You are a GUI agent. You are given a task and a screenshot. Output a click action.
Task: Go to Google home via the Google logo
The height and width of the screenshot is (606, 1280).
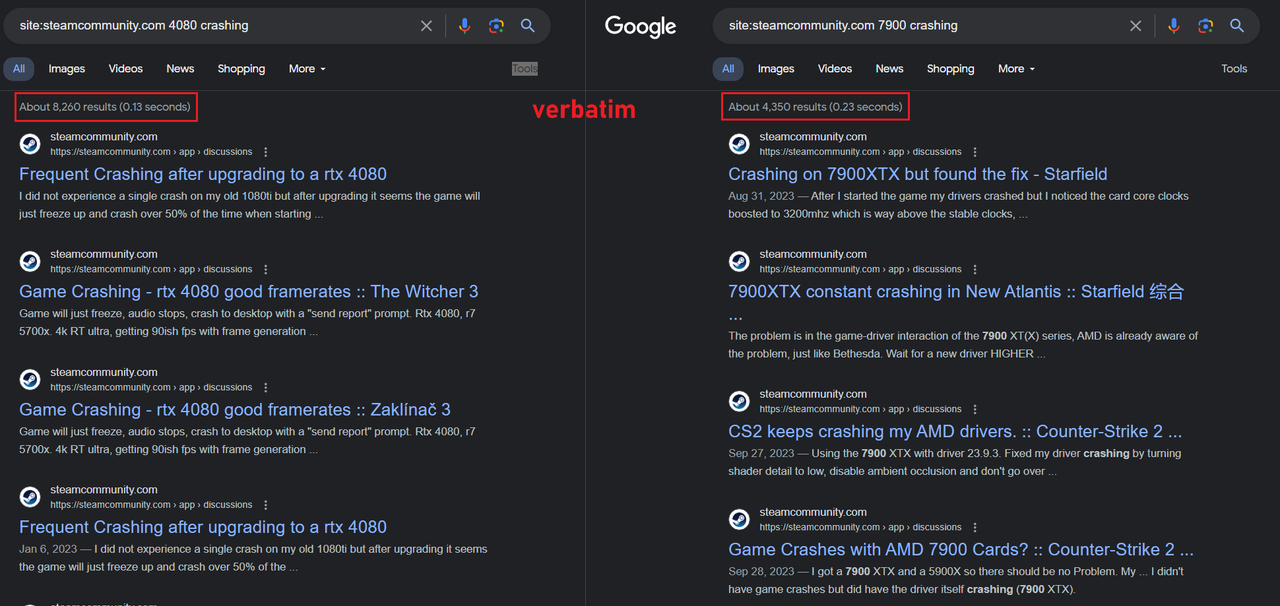click(x=641, y=27)
